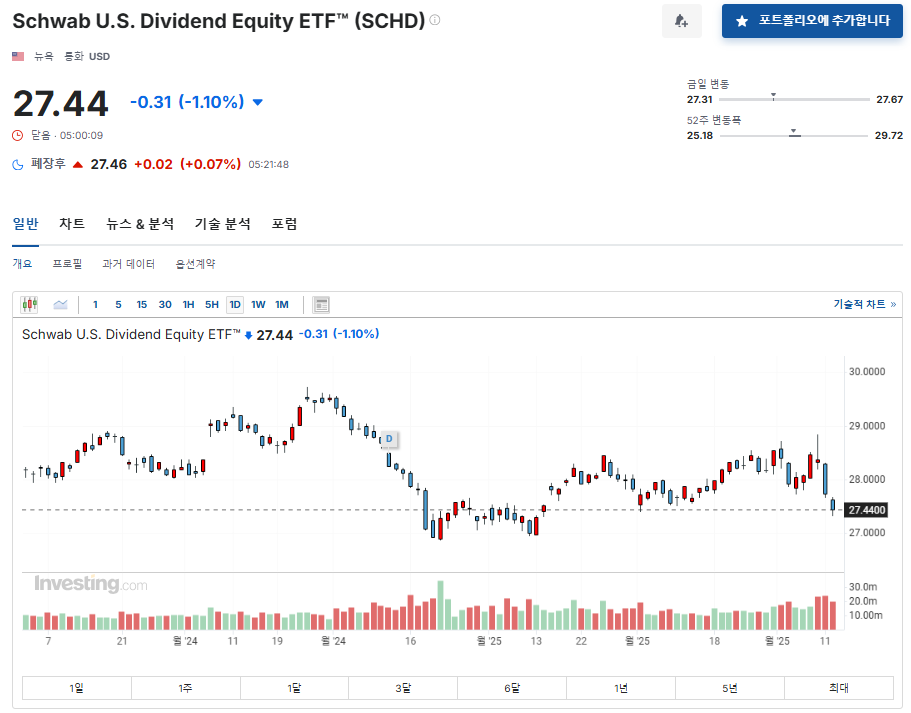Click the main price 27.44

tap(60, 103)
